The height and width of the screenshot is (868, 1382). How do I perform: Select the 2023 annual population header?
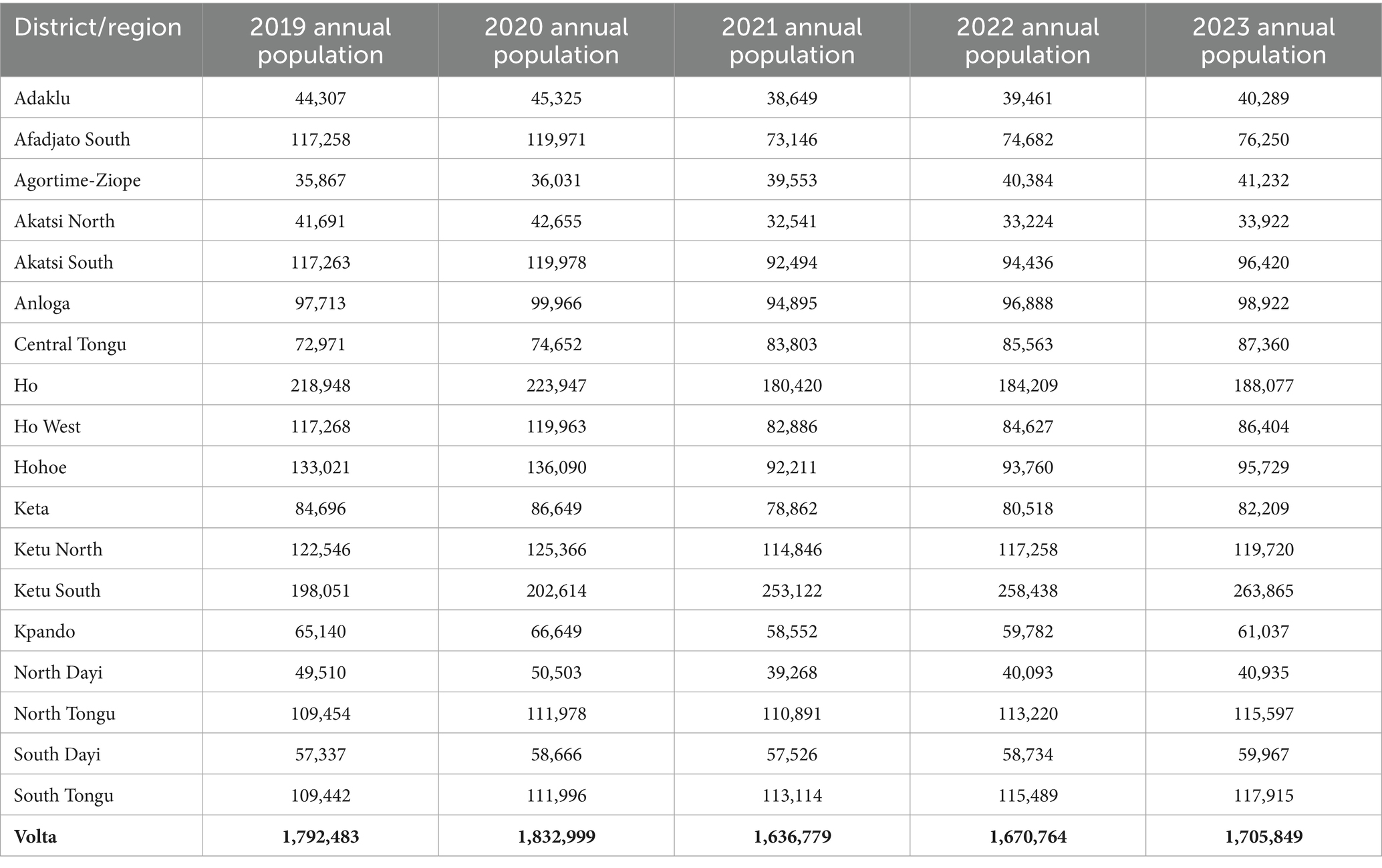click(x=1263, y=41)
